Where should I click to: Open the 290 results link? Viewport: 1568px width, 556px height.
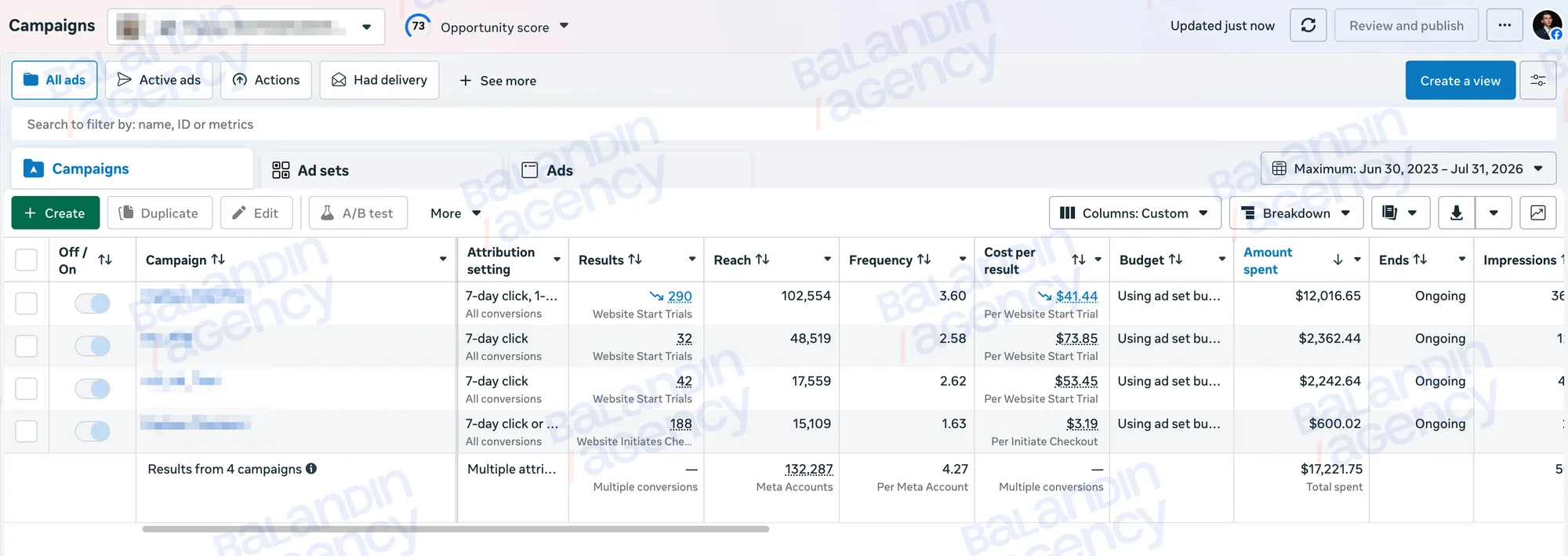coord(680,296)
